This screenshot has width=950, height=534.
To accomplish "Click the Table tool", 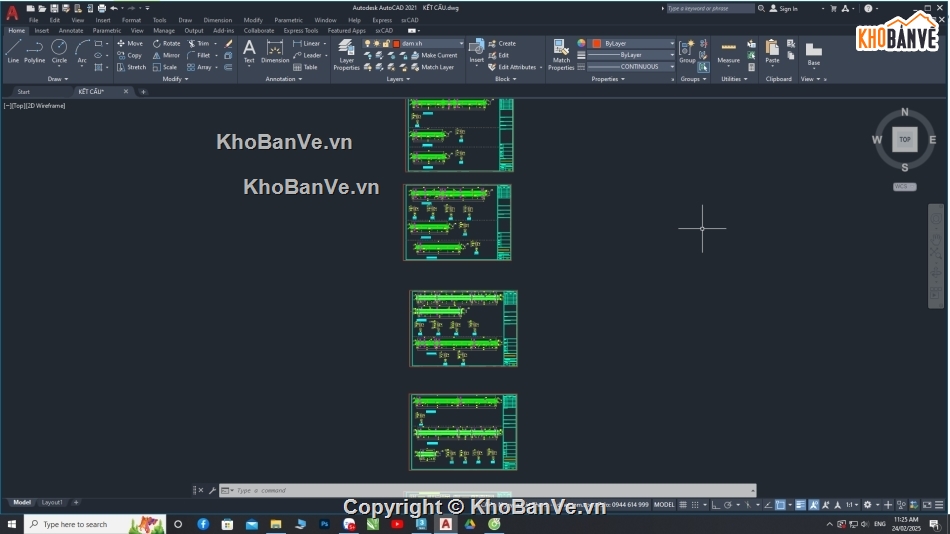I will tap(305, 67).
